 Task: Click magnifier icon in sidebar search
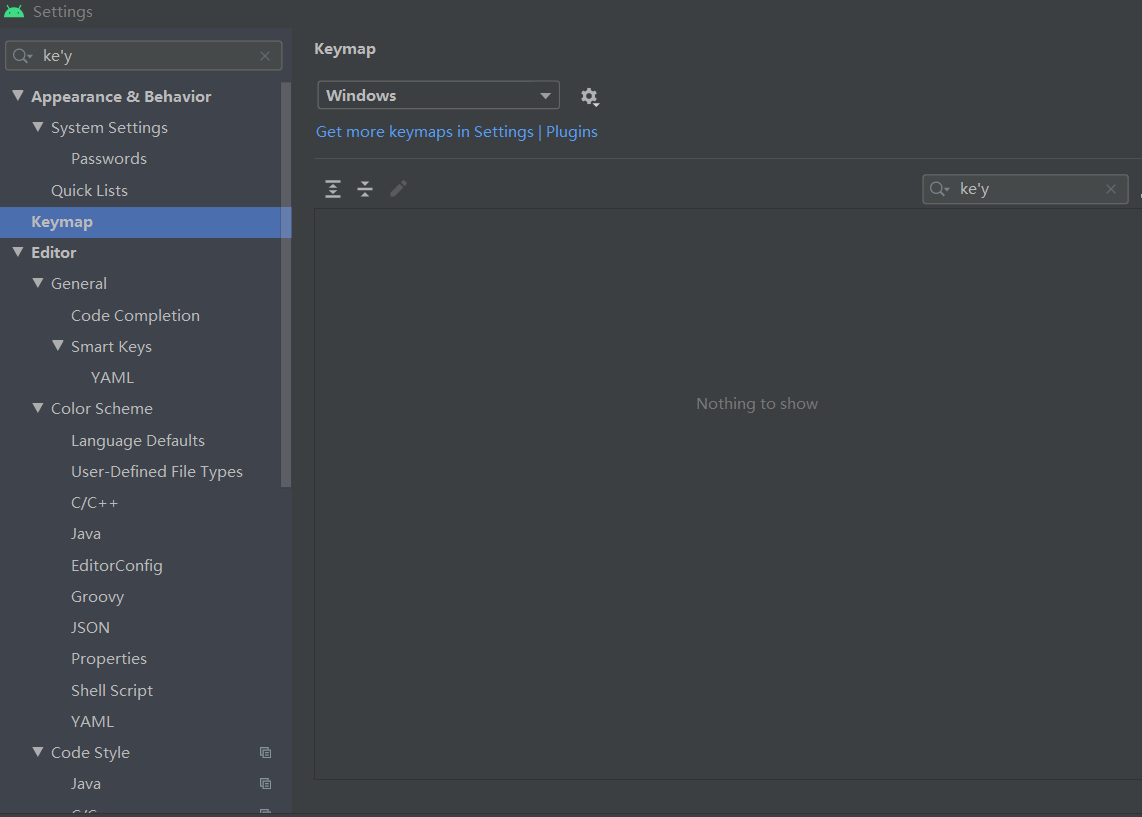coord(22,56)
